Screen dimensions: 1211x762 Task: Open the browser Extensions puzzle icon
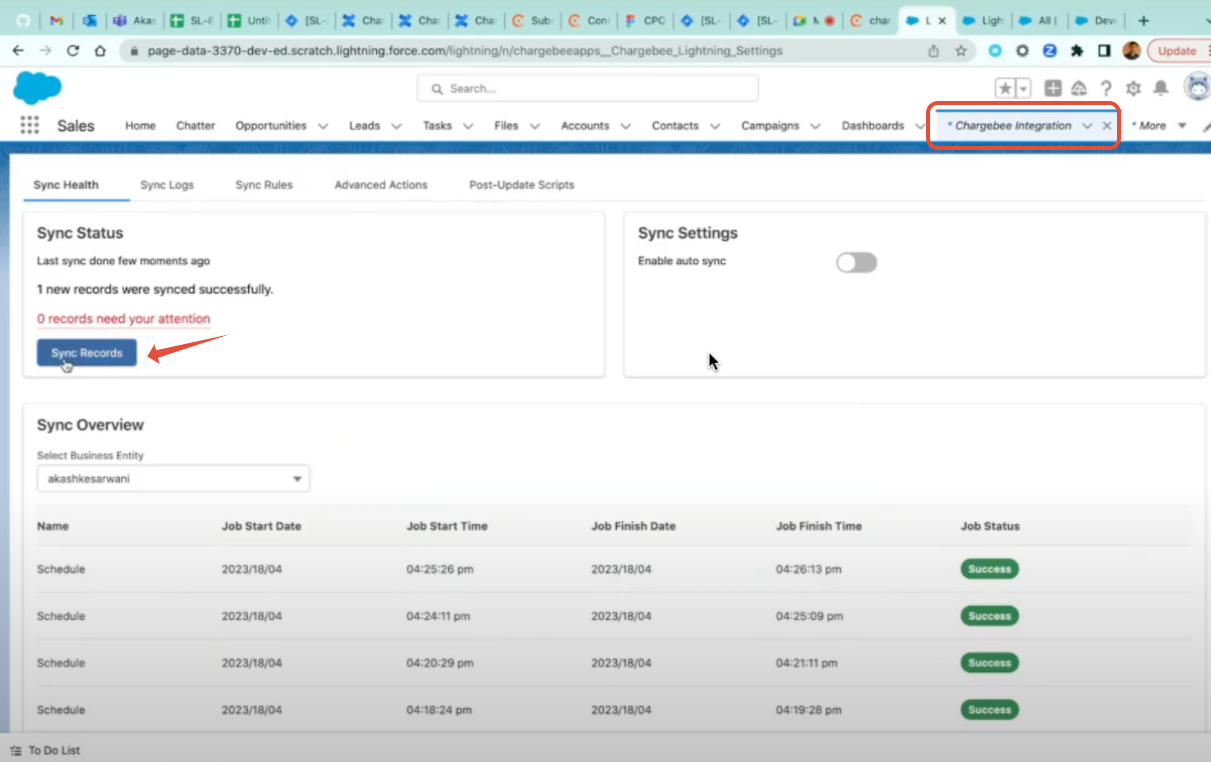(1077, 50)
